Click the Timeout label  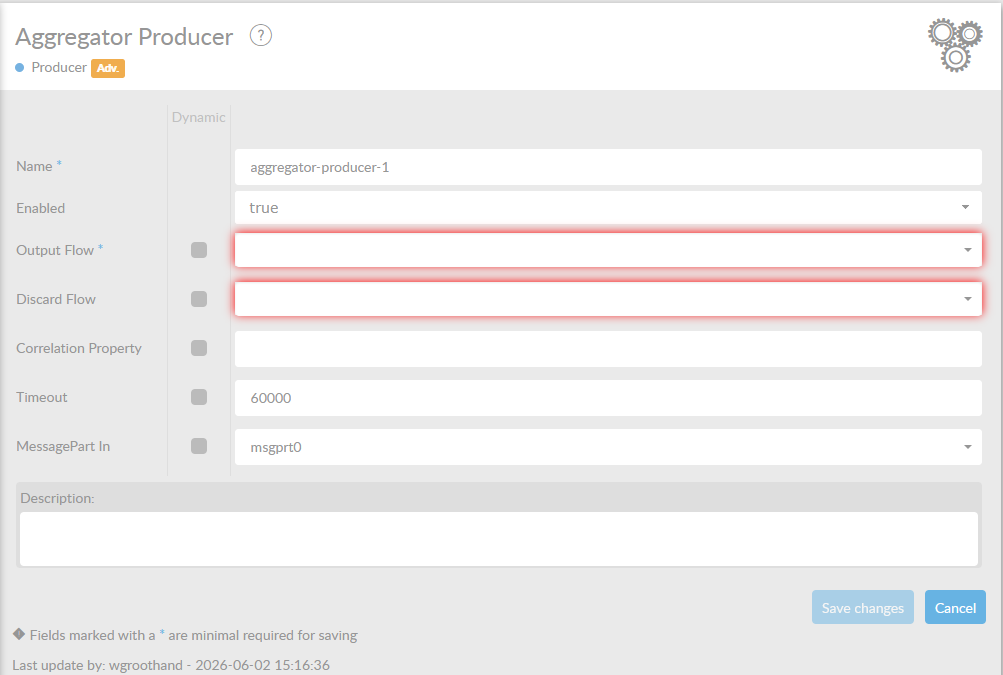click(42, 397)
